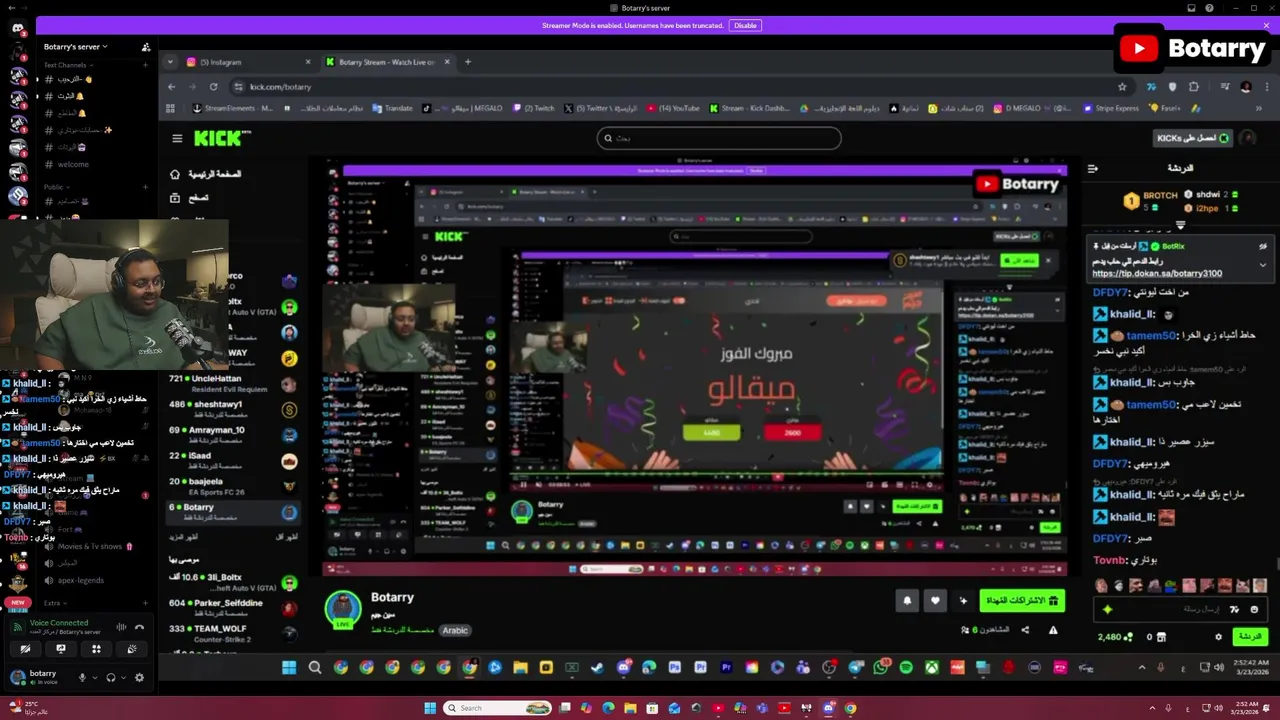
Task: Disconnect from voice channel
Action: click(x=139, y=627)
